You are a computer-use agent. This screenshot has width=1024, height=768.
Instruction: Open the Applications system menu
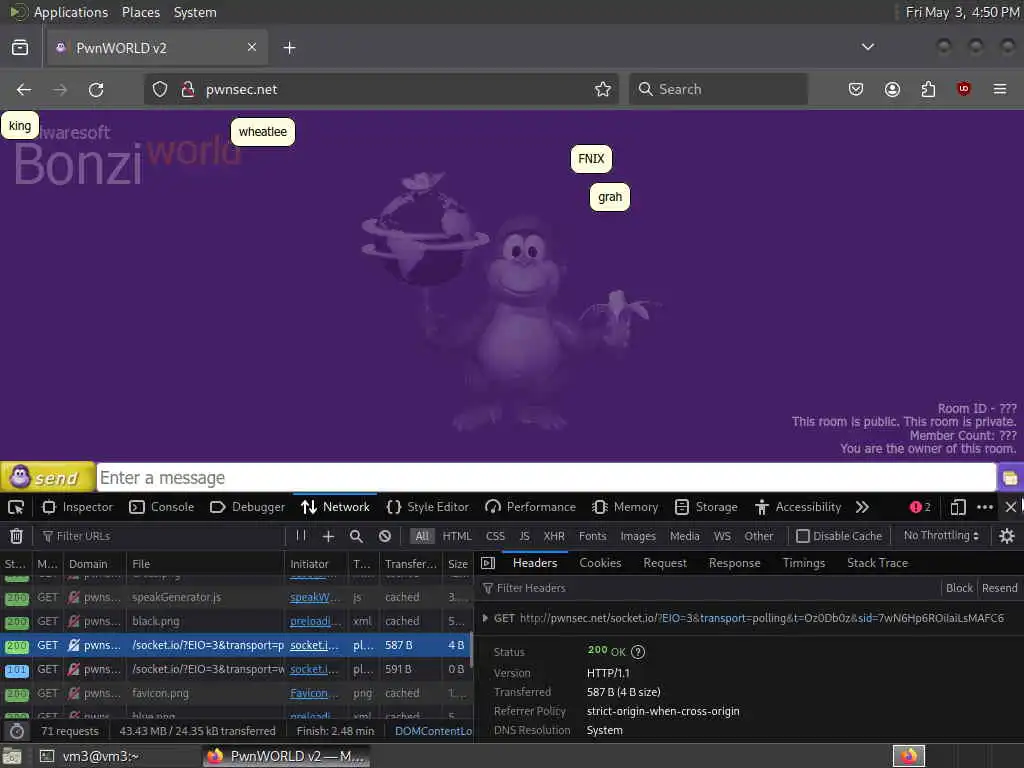pyautogui.click(x=71, y=12)
